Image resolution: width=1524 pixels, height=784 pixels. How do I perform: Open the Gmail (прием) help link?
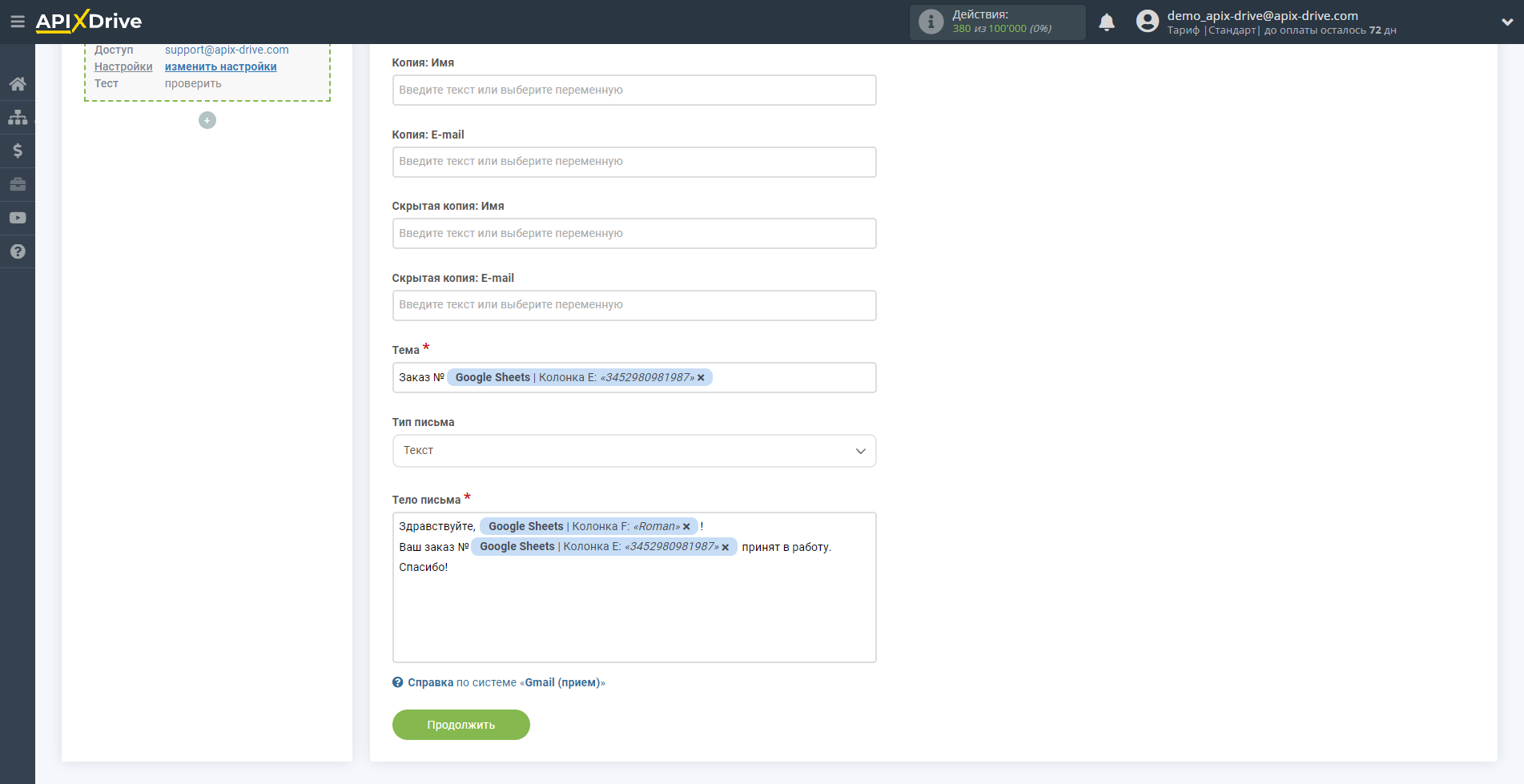pos(563,682)
